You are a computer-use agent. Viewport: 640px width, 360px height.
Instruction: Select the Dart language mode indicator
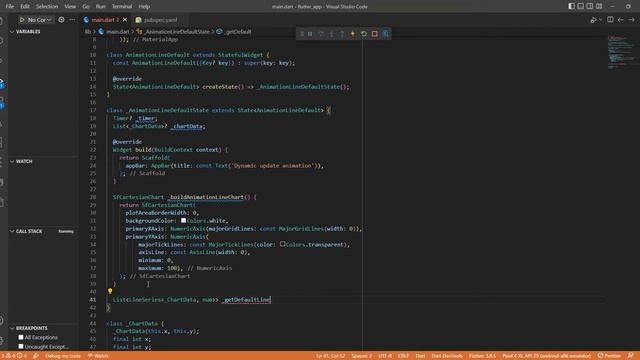[x=420, y=356]
